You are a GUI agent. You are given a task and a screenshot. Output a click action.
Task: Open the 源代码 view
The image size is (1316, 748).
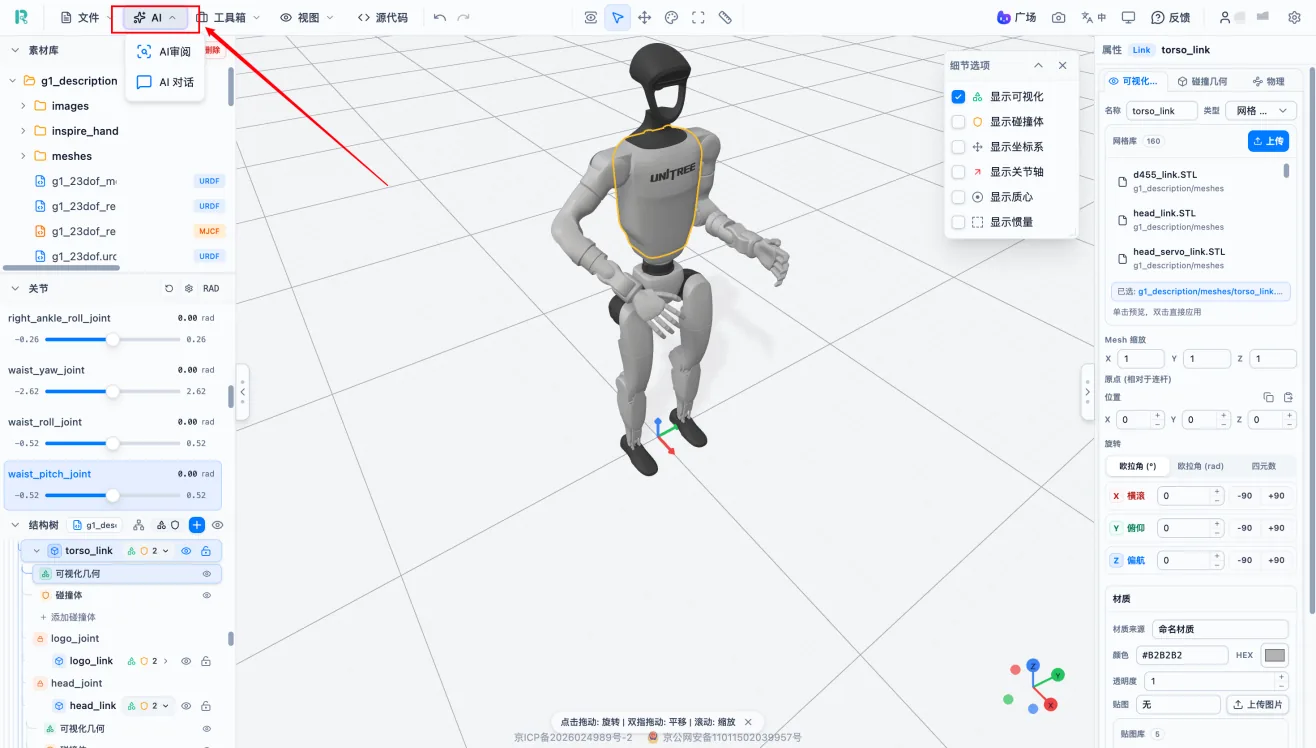(x=382, y=18)
